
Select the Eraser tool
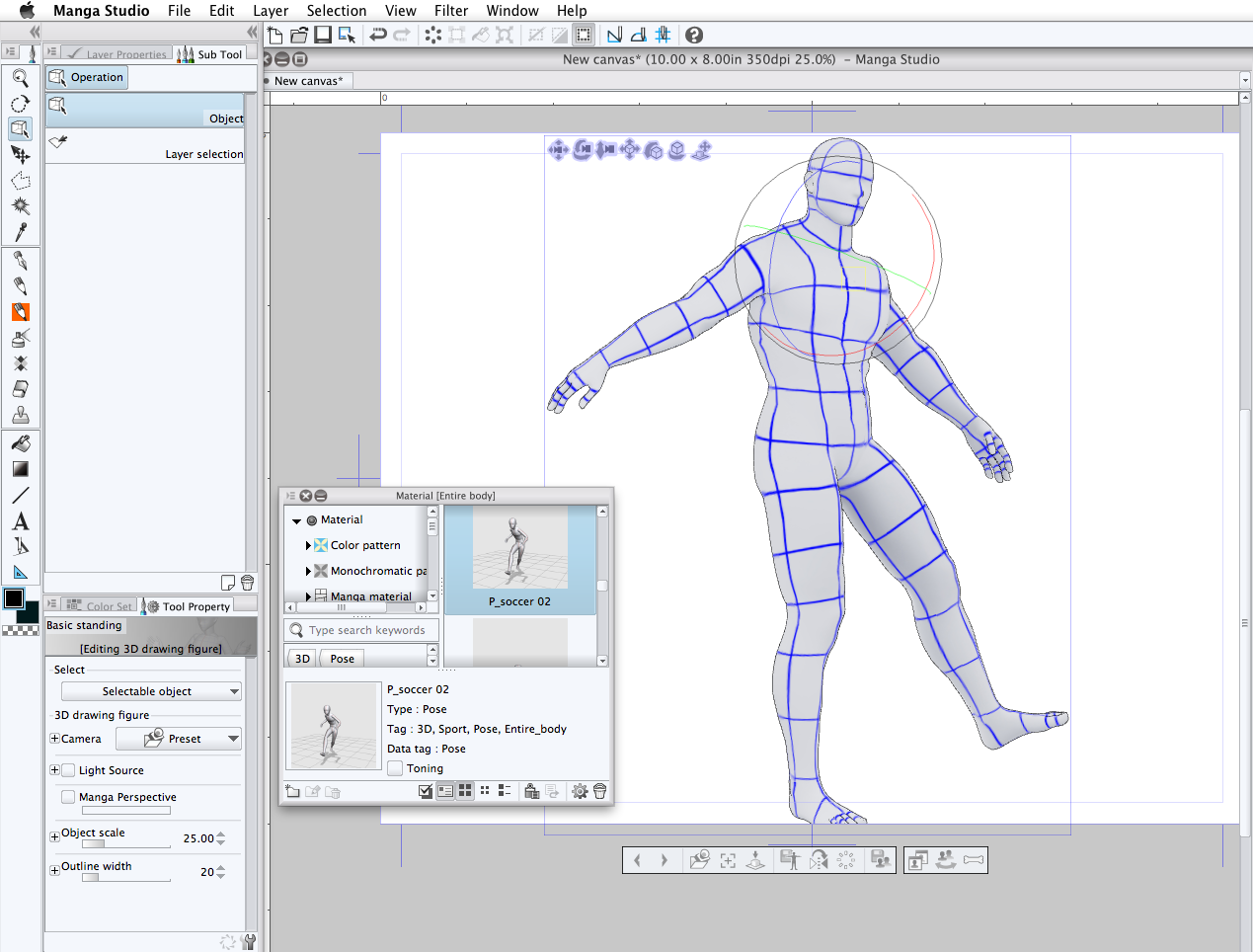(x=20, y=389)
